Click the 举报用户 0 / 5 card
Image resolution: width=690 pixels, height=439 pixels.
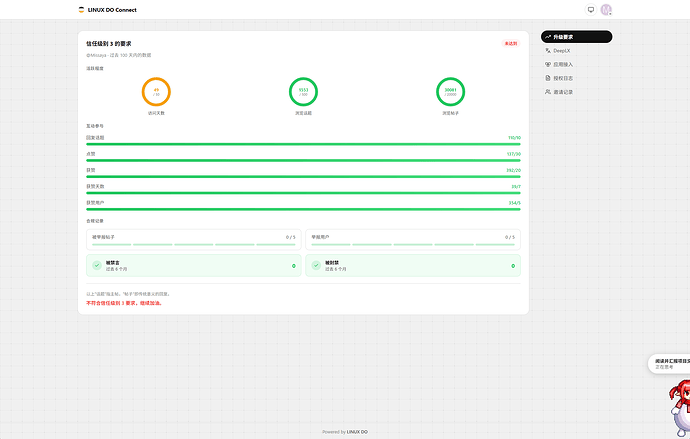(x=413, y=240)
